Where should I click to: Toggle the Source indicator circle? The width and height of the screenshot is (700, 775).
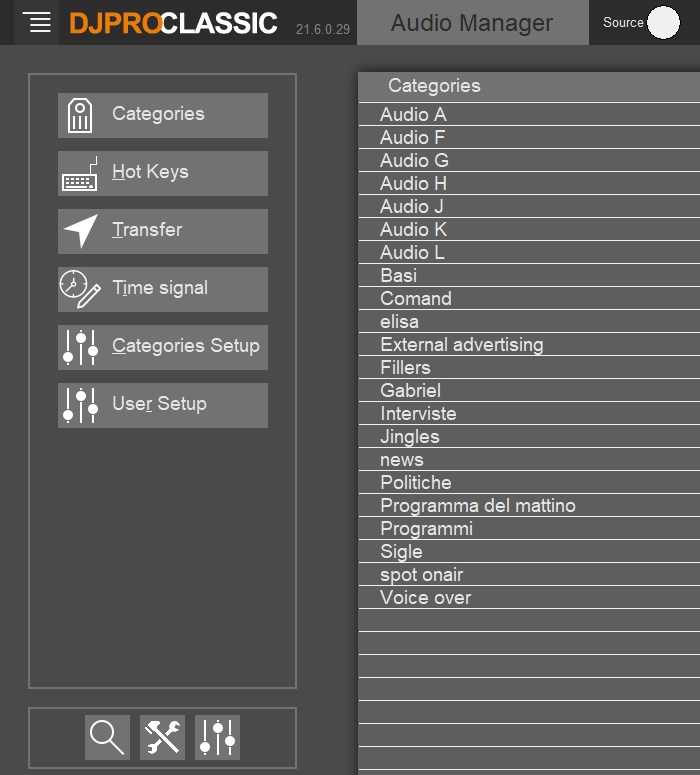tap(663, 22)
